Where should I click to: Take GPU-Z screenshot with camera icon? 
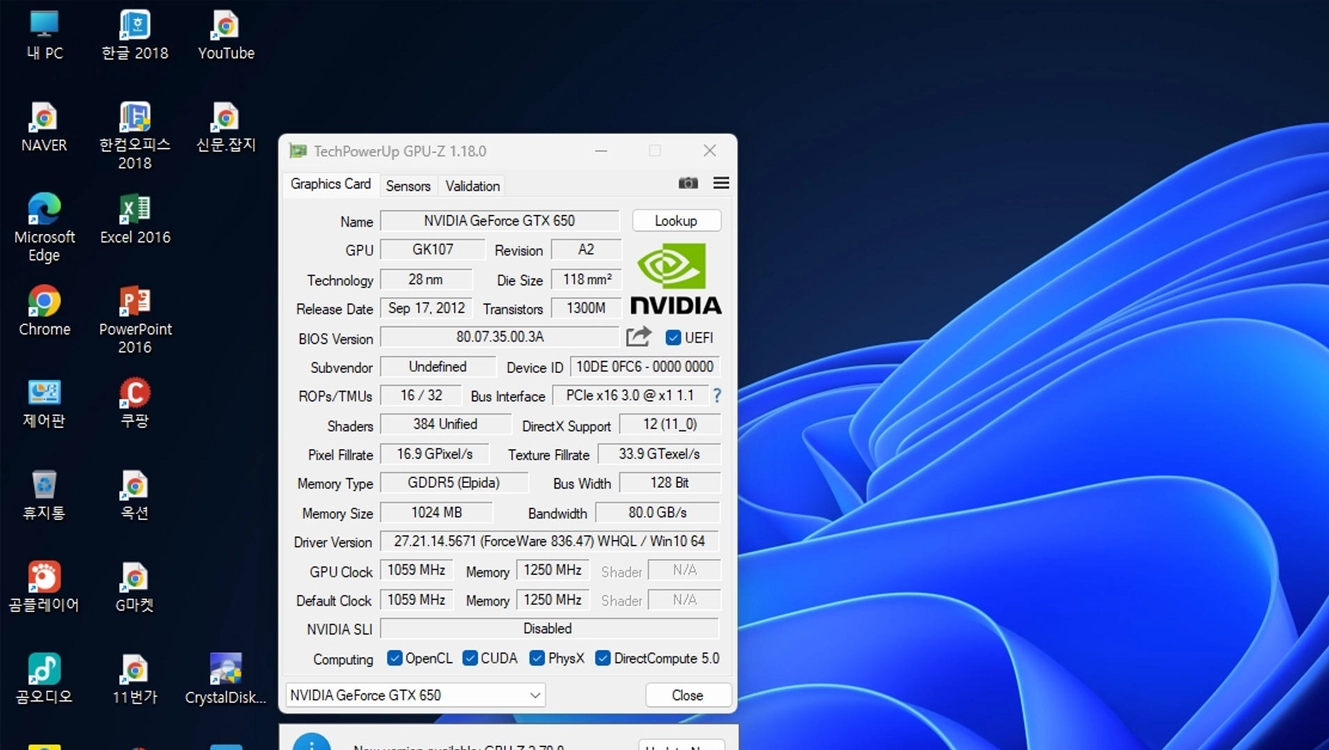(x=688, y=183)
